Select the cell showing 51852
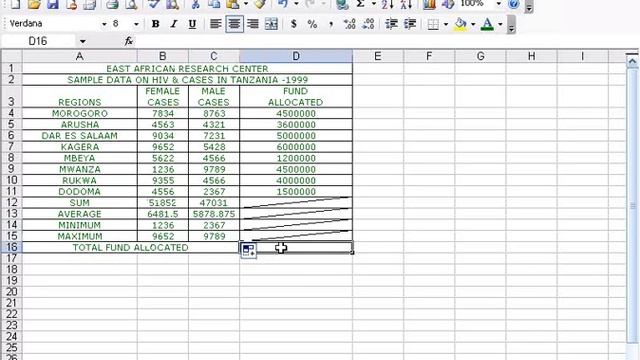 [x=163, y=202]
